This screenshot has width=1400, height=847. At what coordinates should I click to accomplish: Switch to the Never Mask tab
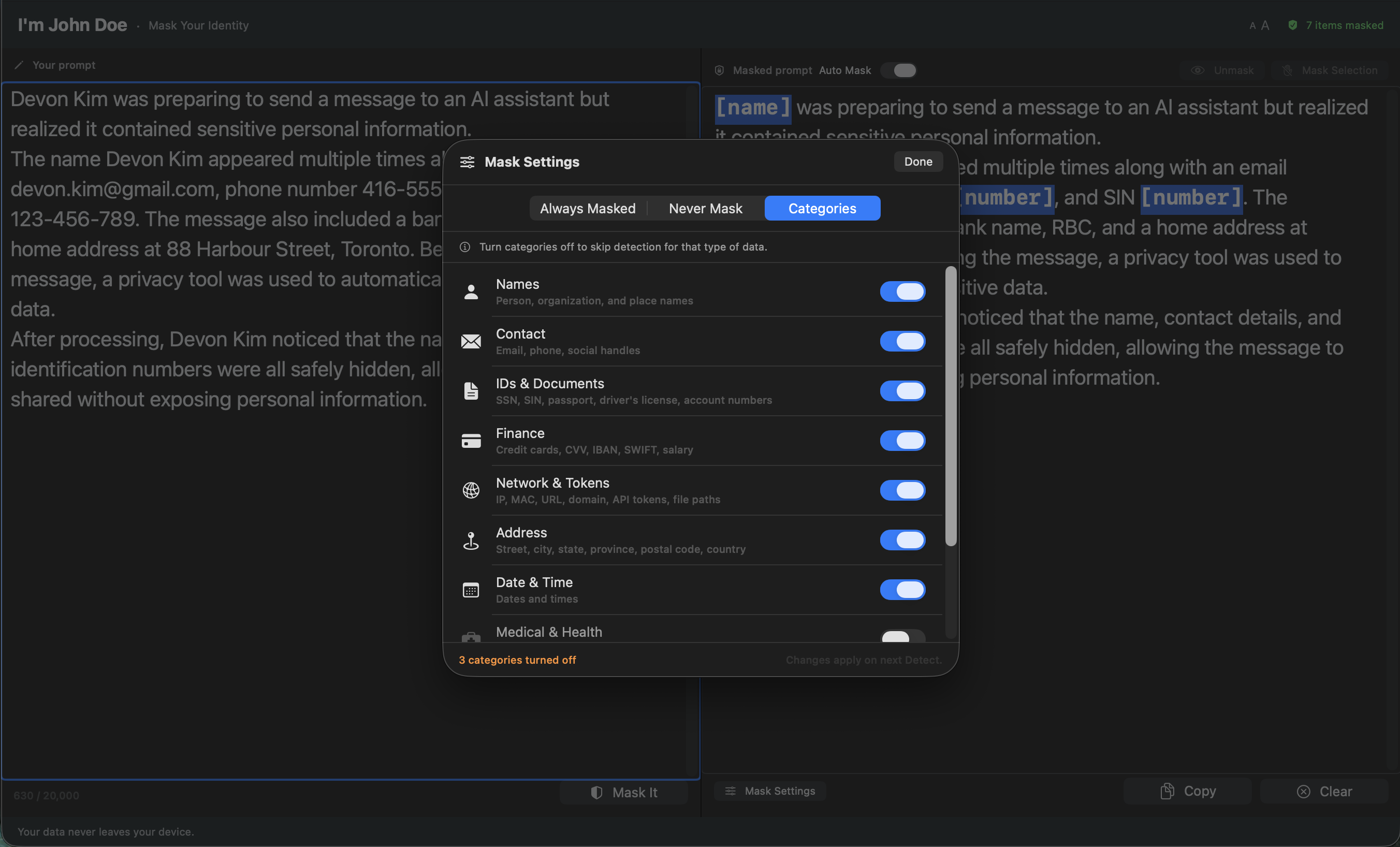point(706,209)
